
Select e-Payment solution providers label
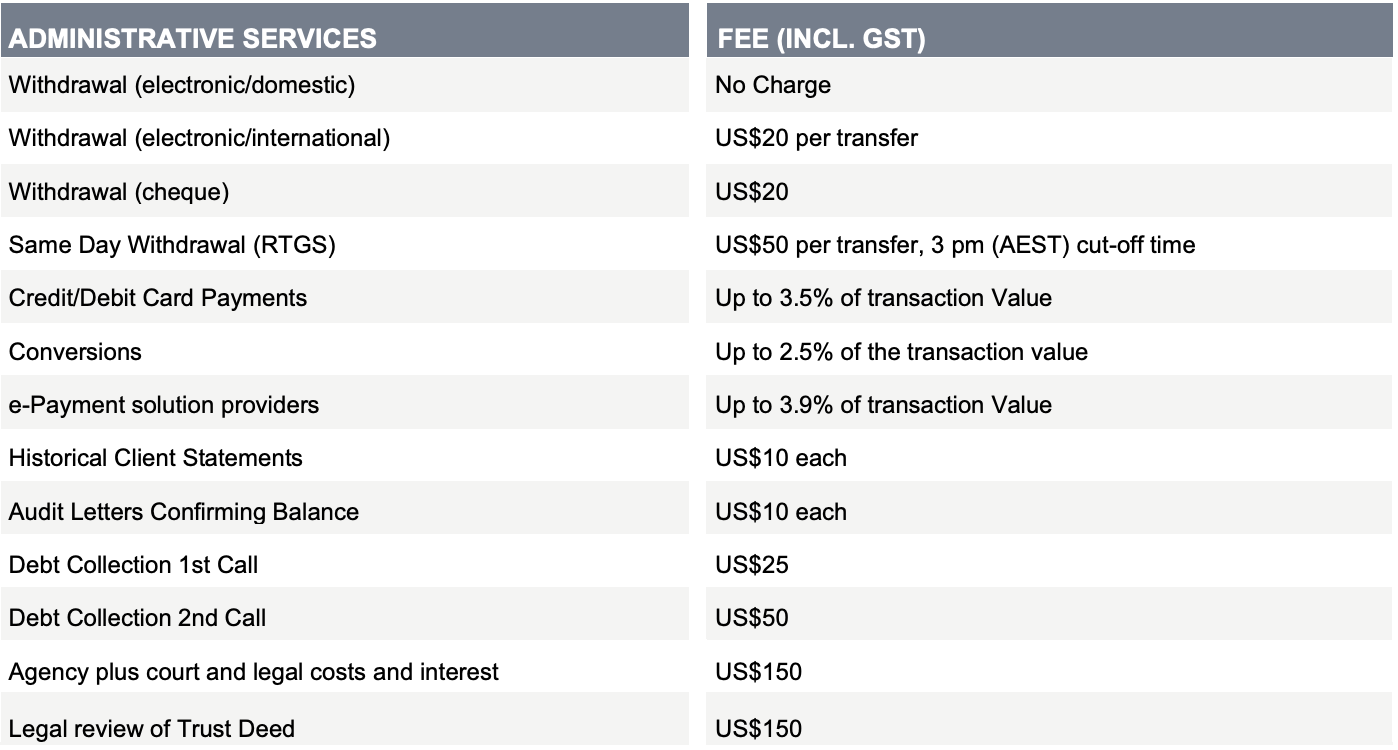[x=164, y=405]
